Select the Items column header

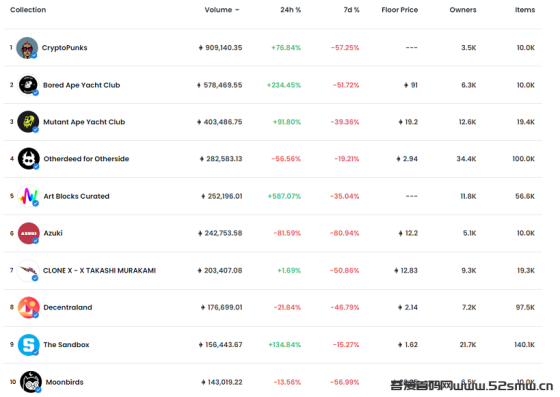(x=525, y=10)
